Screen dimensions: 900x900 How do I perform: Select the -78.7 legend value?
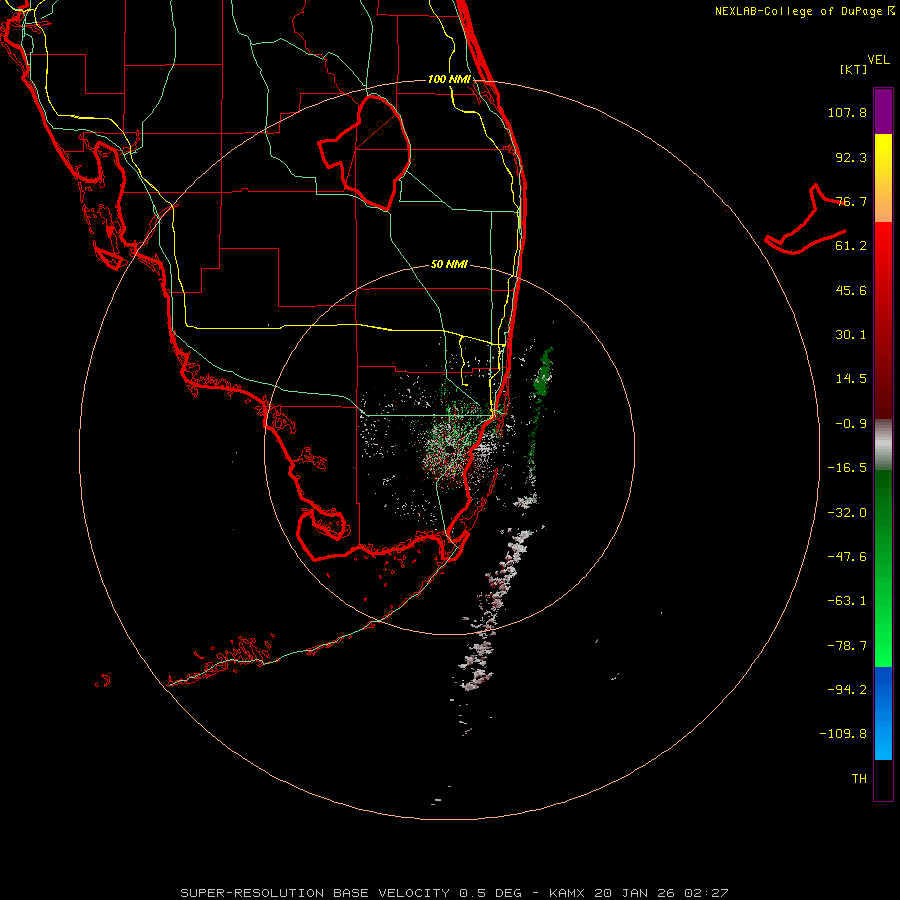(847, 646)
